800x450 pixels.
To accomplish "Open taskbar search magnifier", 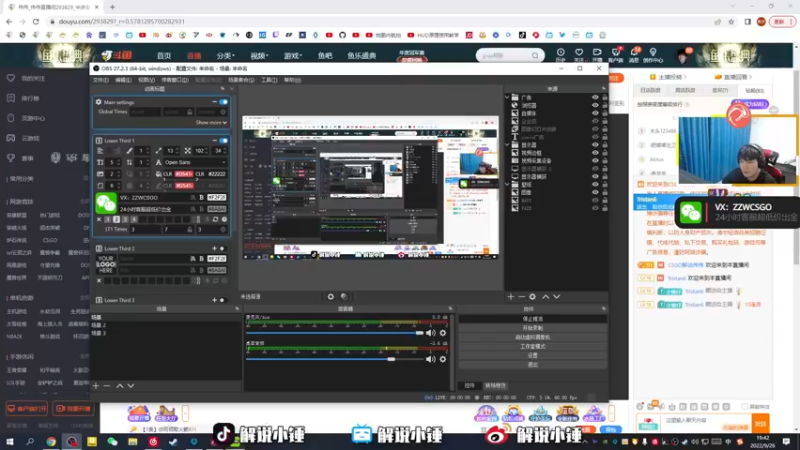I will click(x=30, y=441).
